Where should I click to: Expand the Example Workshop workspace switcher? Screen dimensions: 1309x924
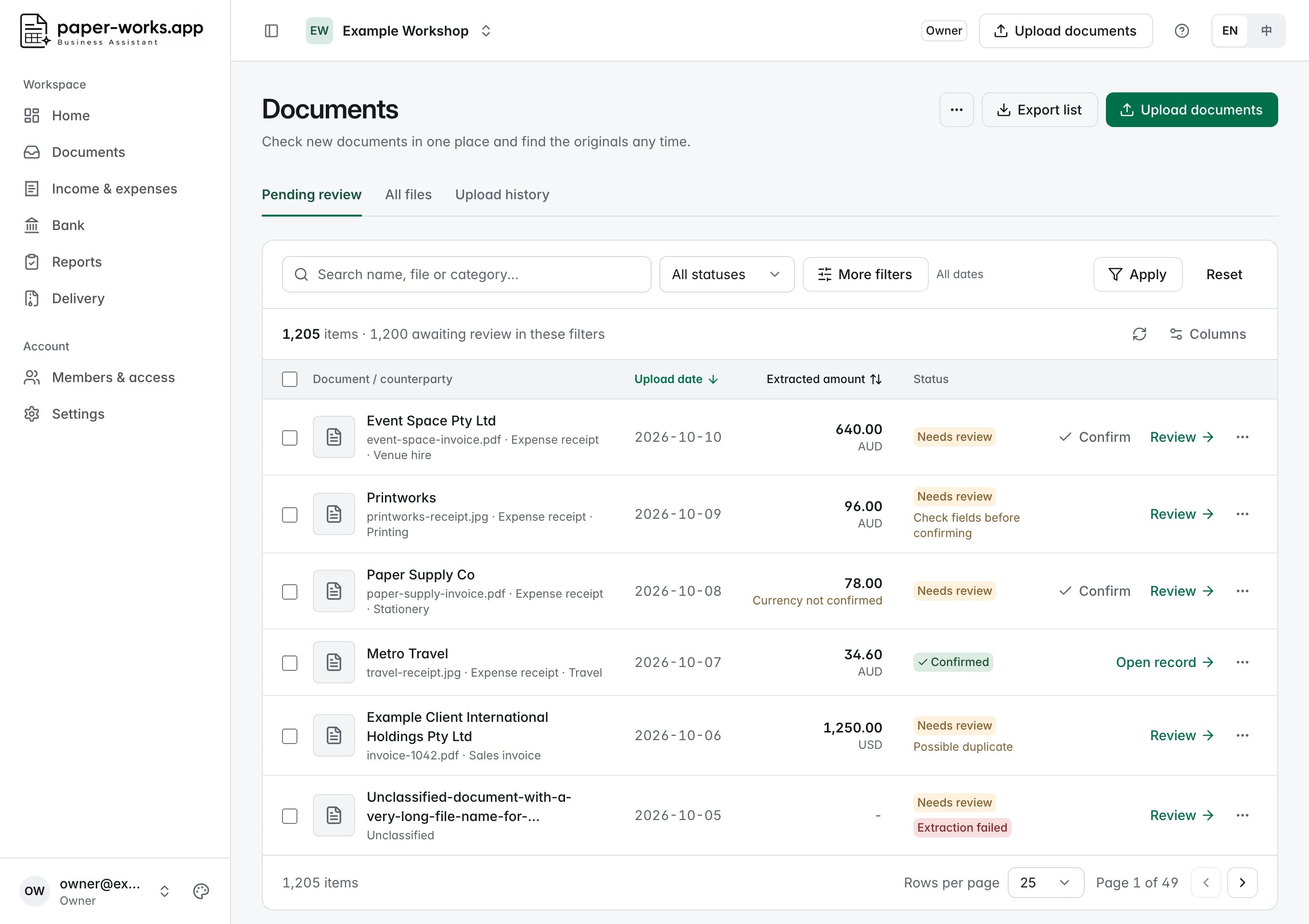coord(399,31)
